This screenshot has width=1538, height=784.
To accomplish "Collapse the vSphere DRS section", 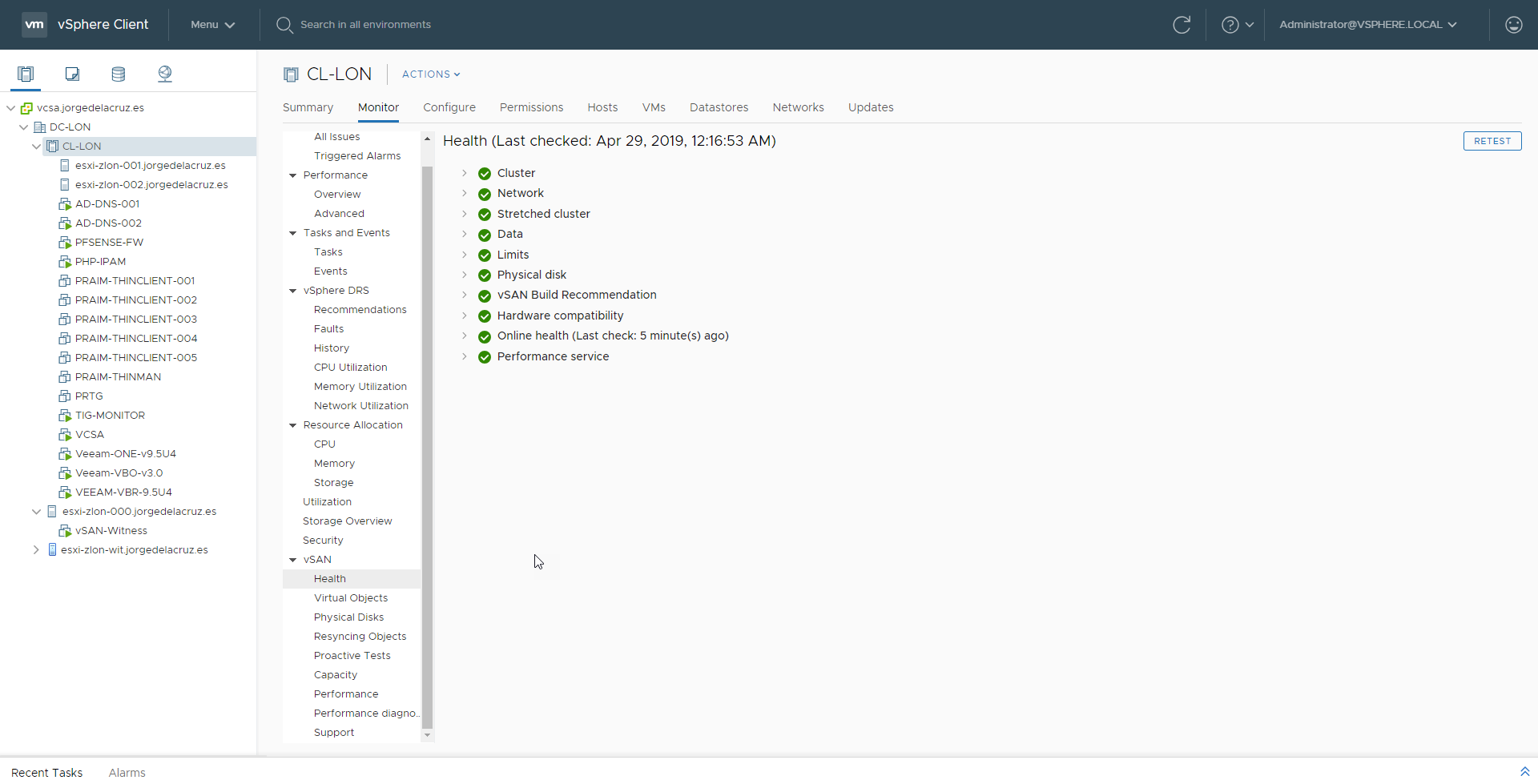I will [293, 291].
